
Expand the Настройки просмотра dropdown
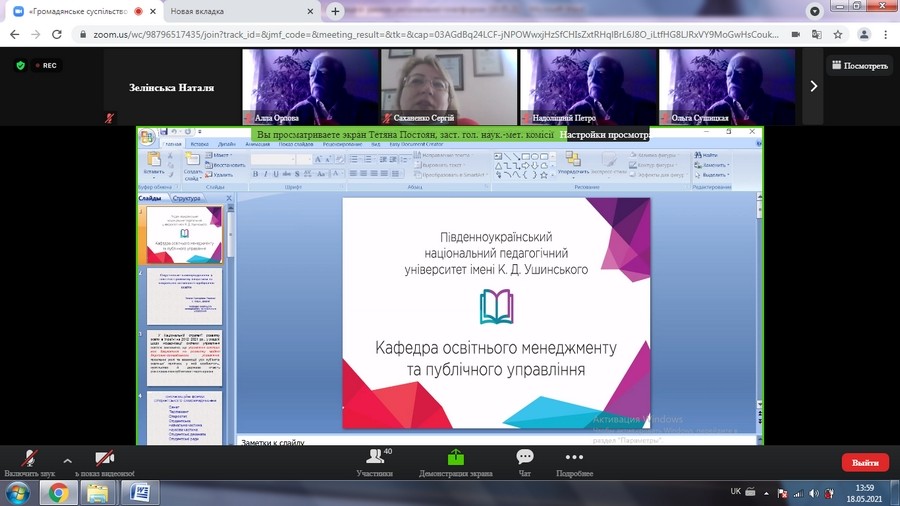pos(605,134)
